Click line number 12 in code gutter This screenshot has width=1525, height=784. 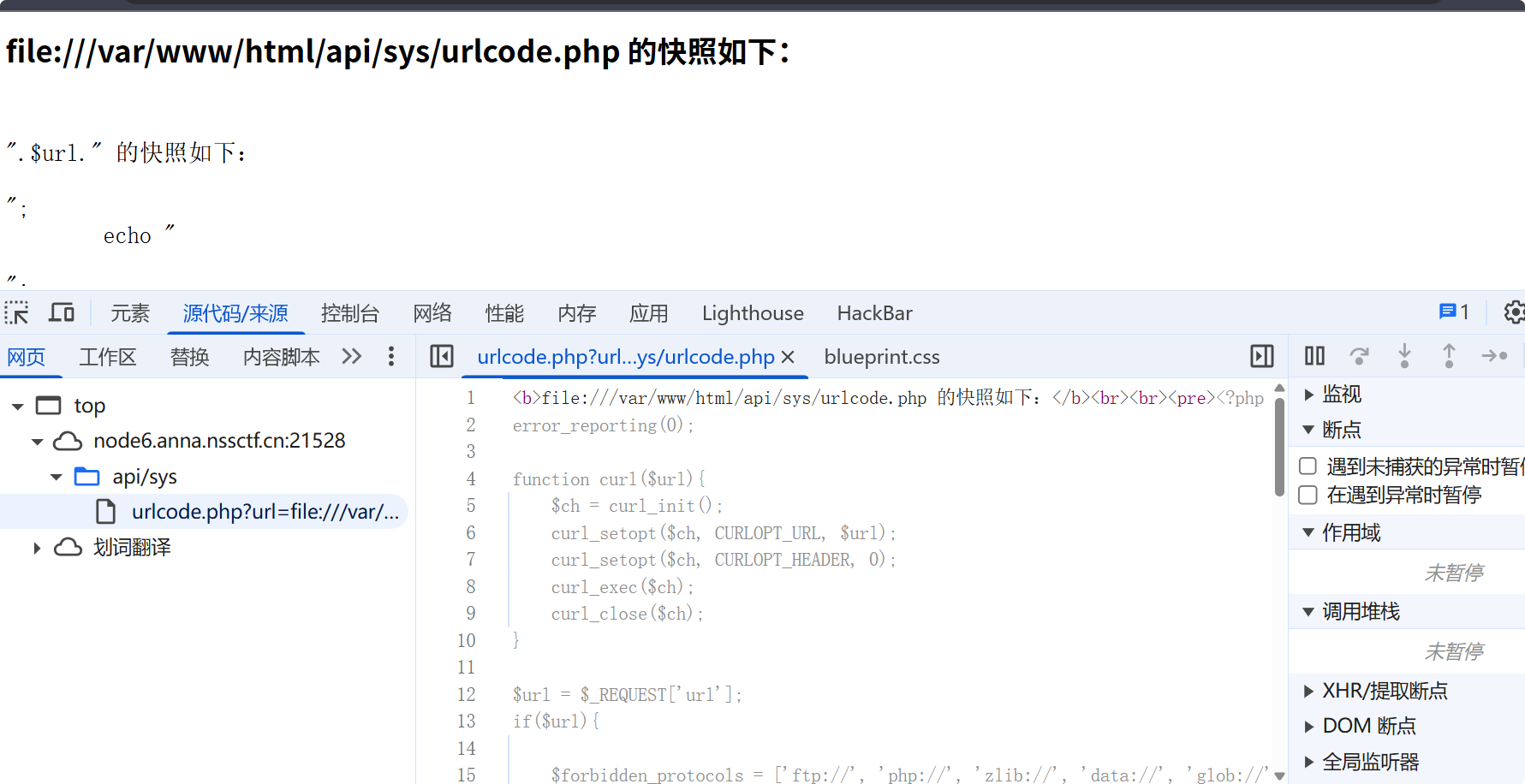[x=467, y=695]
